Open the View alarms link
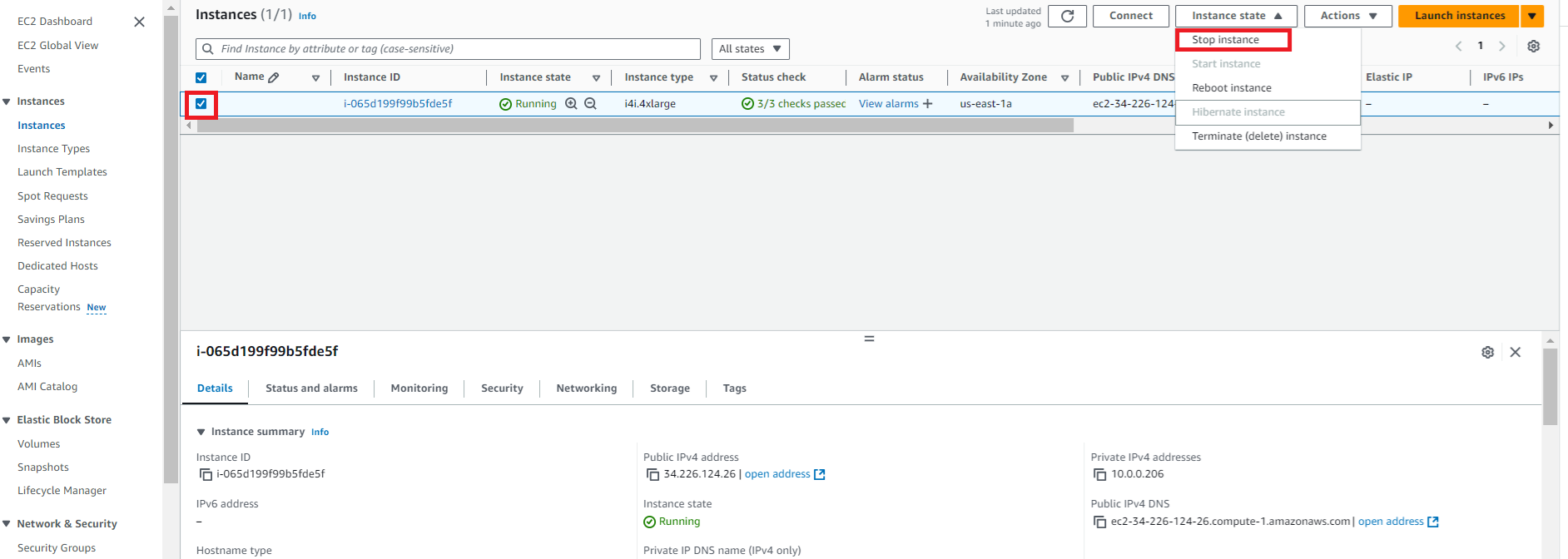The image size is (1568, 559). coord(888,104)
